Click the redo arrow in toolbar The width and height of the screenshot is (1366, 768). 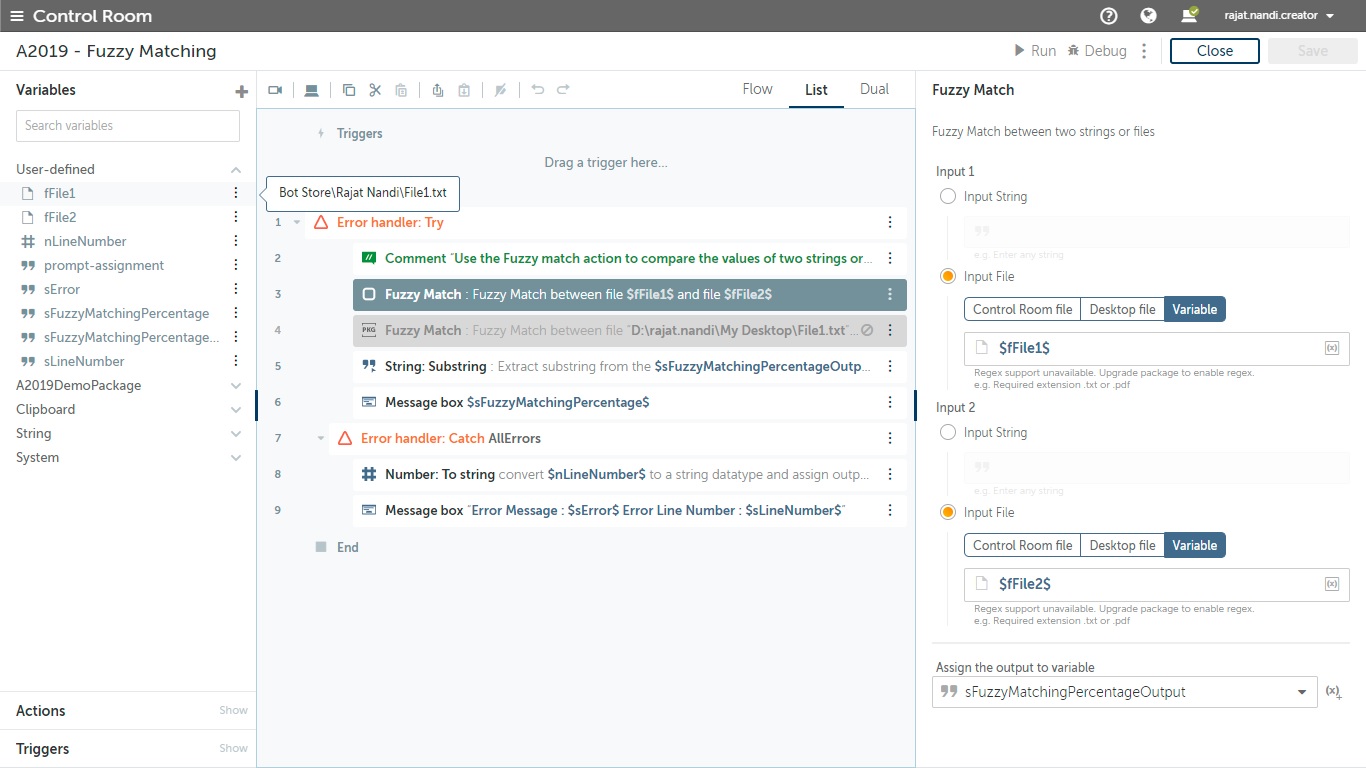[563, 90]
